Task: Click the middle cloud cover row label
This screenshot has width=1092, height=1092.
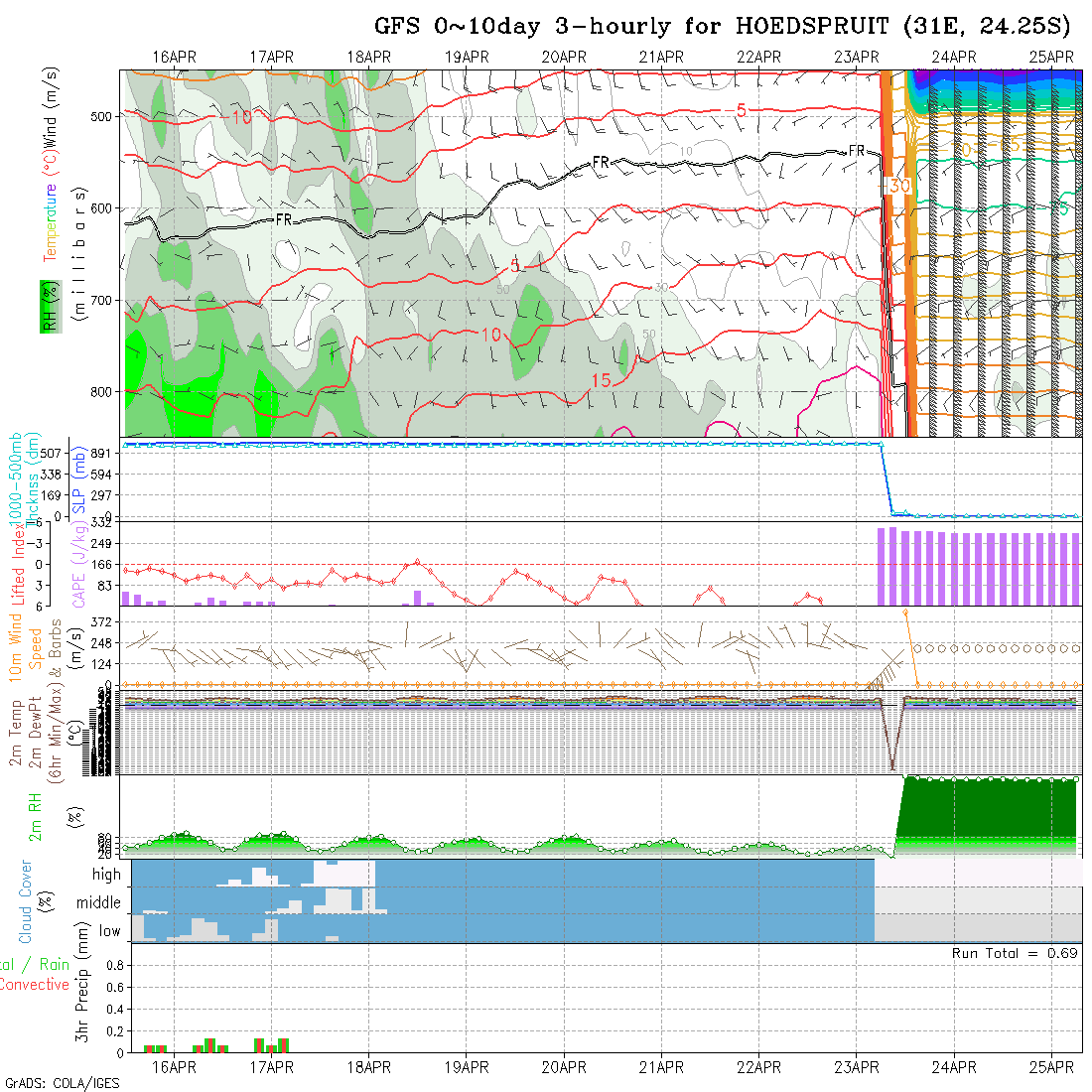Action: click(98, 902)
